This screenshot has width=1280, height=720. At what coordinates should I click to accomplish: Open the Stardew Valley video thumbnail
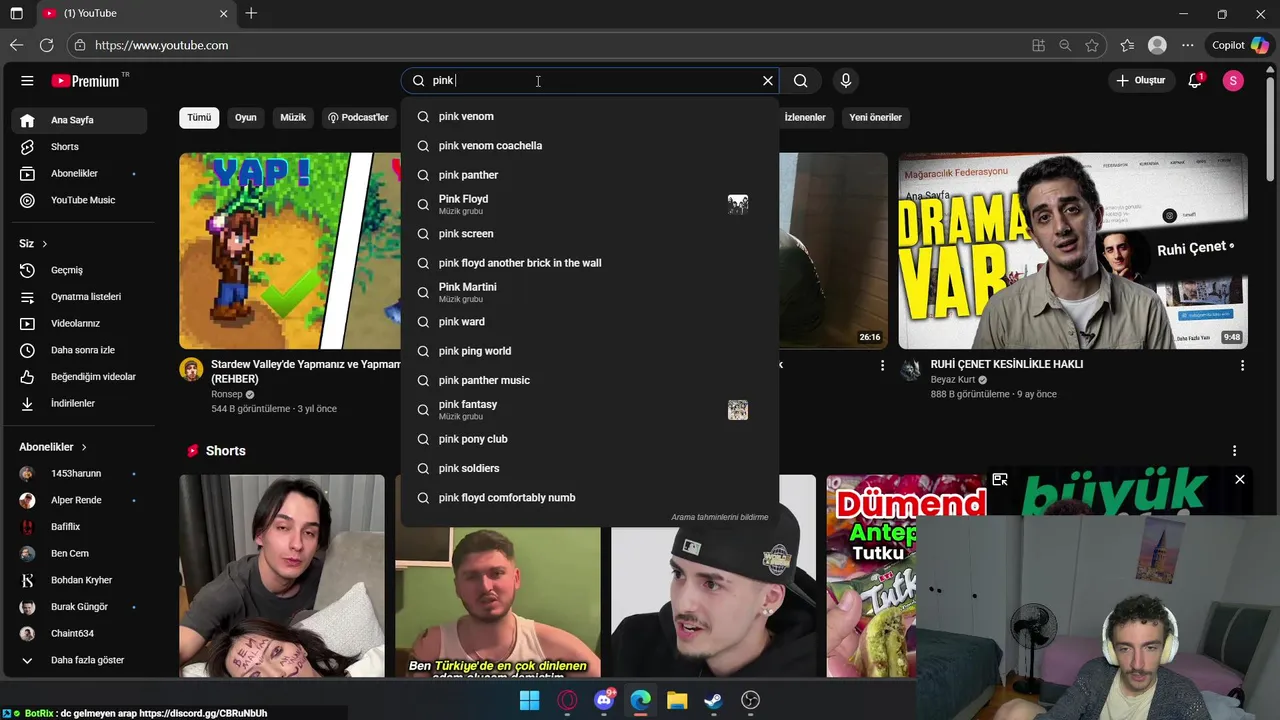290,250
